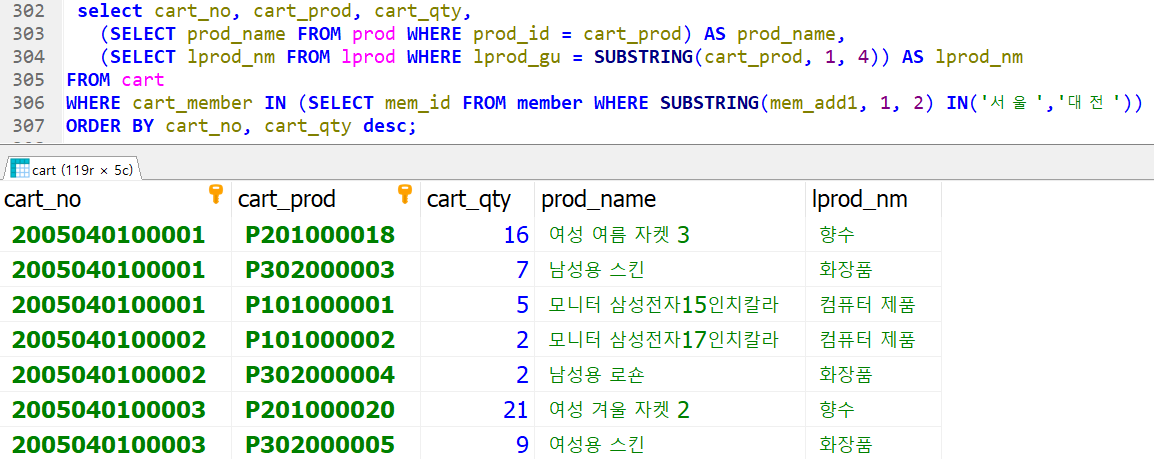Select cell P302000005
The width and height of the screenshot is (1154, 459).
(325, 444)
